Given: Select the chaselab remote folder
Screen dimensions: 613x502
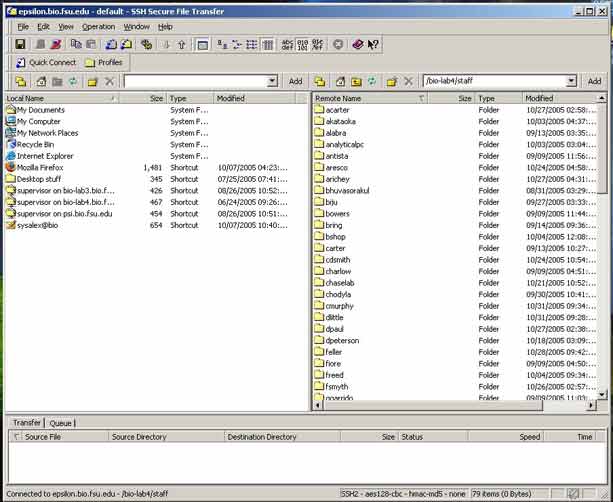Looking at the screenshot, I should click(x=339, y=283).
